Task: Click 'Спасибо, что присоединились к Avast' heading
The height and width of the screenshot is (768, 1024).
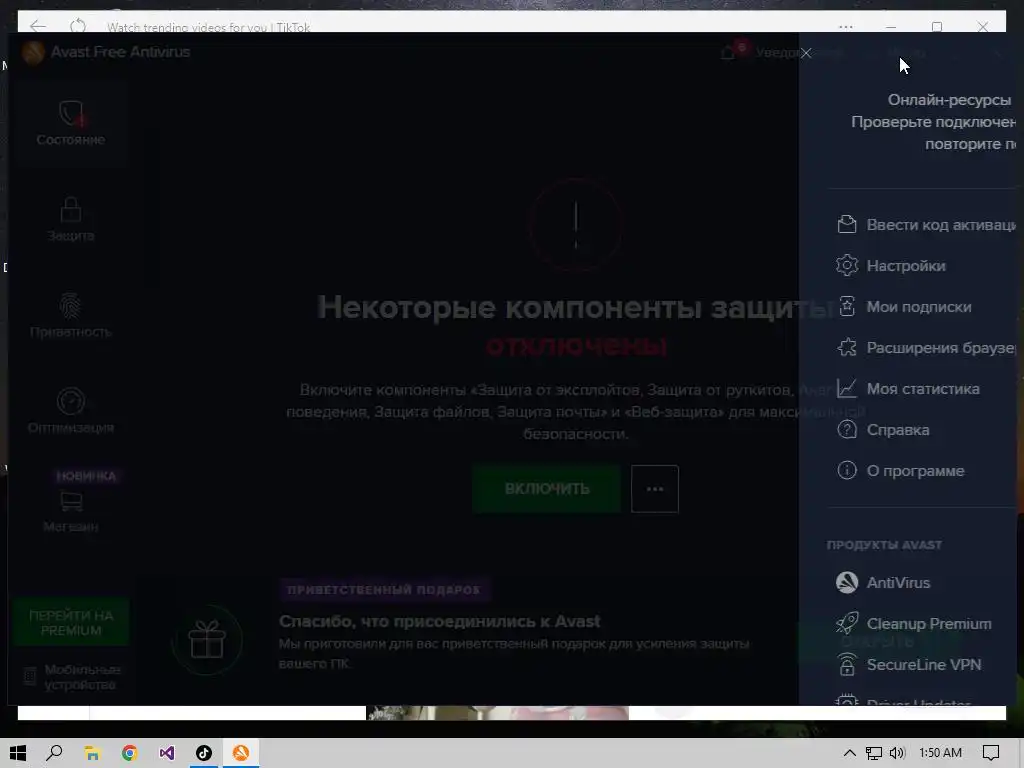Action: click(440, 621)
